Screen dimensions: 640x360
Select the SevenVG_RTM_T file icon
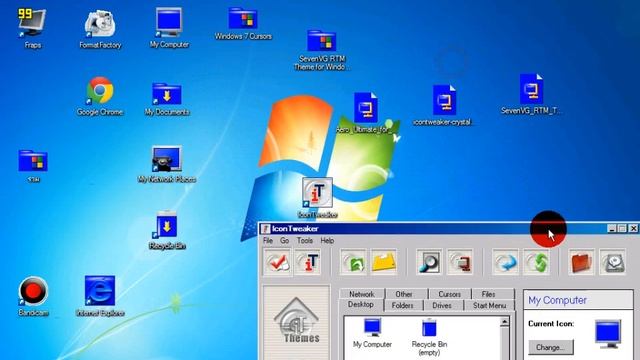(x=531, y=94)
